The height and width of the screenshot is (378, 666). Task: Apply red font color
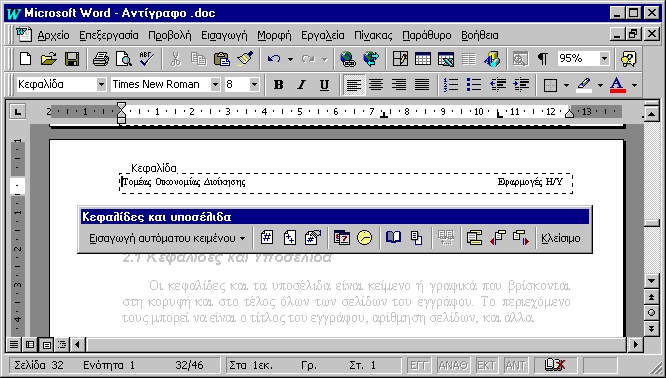[x=618, y=85]
